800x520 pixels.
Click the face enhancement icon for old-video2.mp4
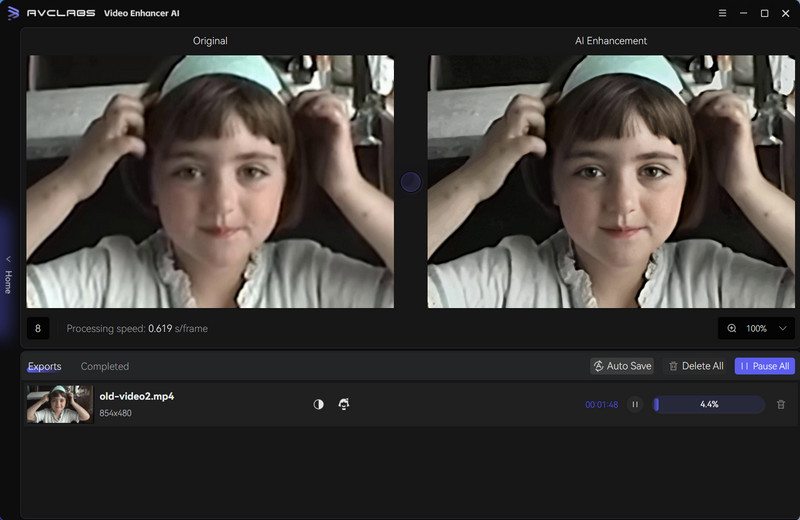(344, 404)
